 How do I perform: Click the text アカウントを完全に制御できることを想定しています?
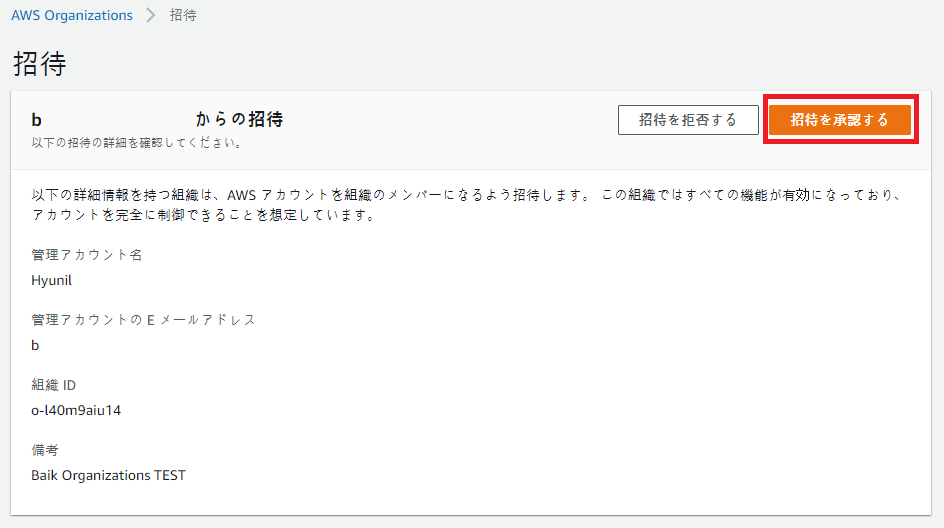pos(204,215)
